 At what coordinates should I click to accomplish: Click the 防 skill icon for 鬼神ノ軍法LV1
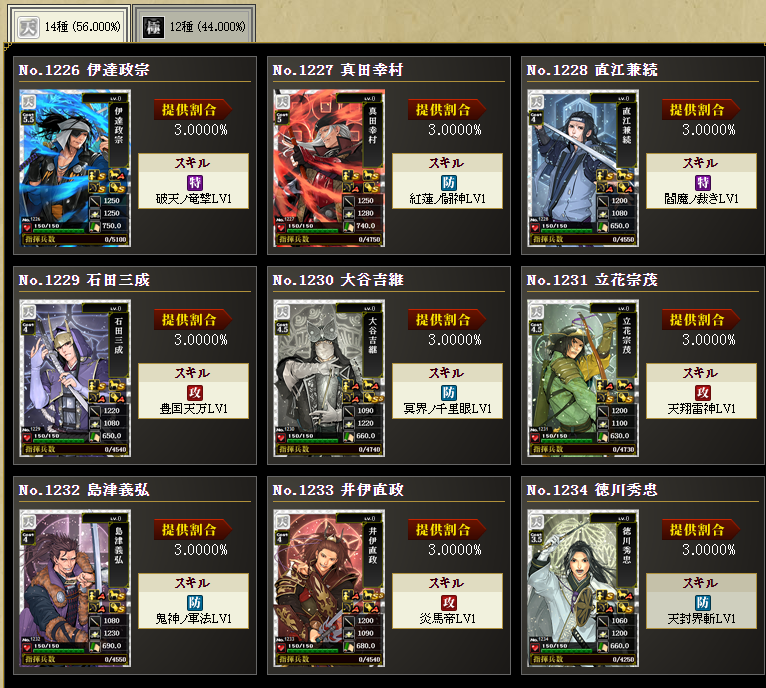point(195,602)
